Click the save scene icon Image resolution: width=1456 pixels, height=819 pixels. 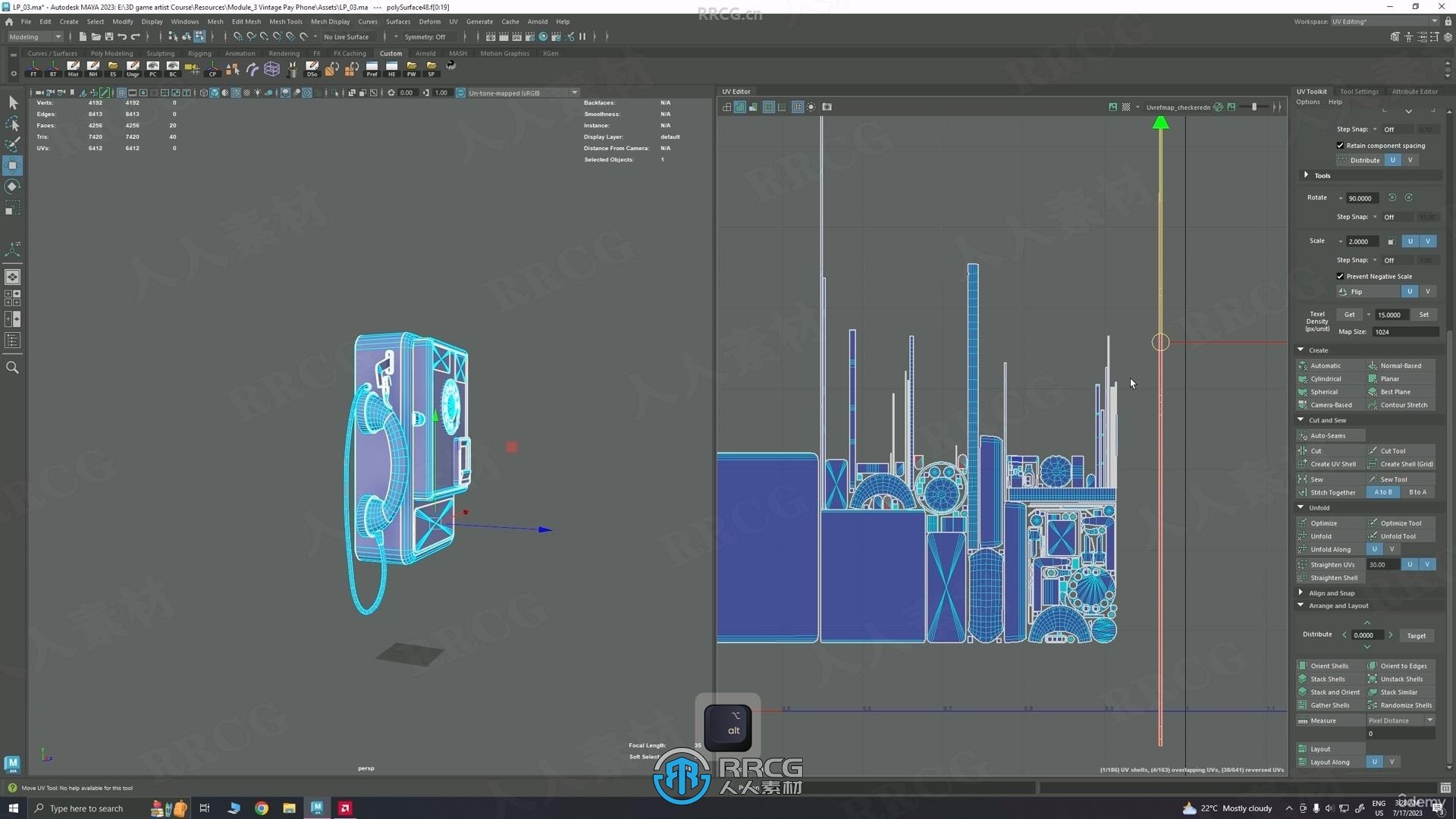pyautogui.click(x=109, y=36)
